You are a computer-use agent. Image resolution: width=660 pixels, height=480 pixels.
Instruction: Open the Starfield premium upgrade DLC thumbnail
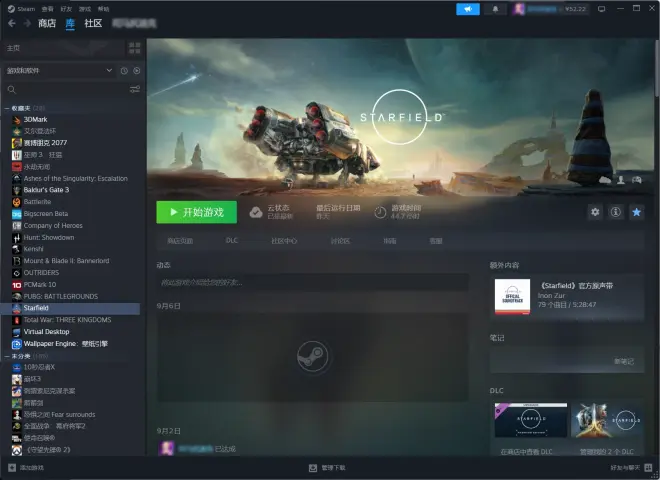click(531, 420)
